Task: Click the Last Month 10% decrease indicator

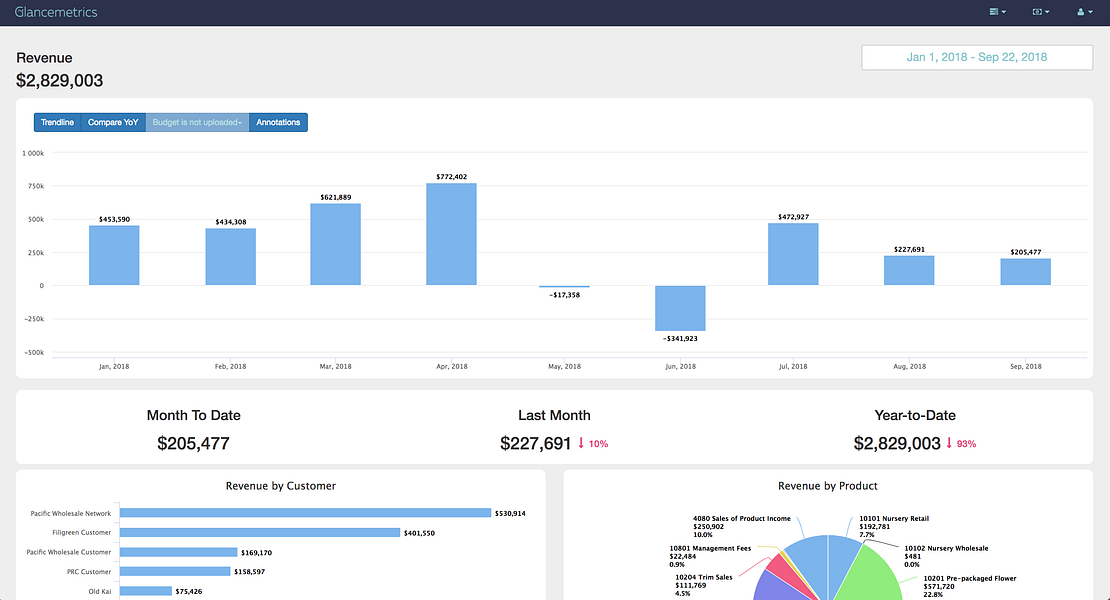Action: tap(593, 444)
